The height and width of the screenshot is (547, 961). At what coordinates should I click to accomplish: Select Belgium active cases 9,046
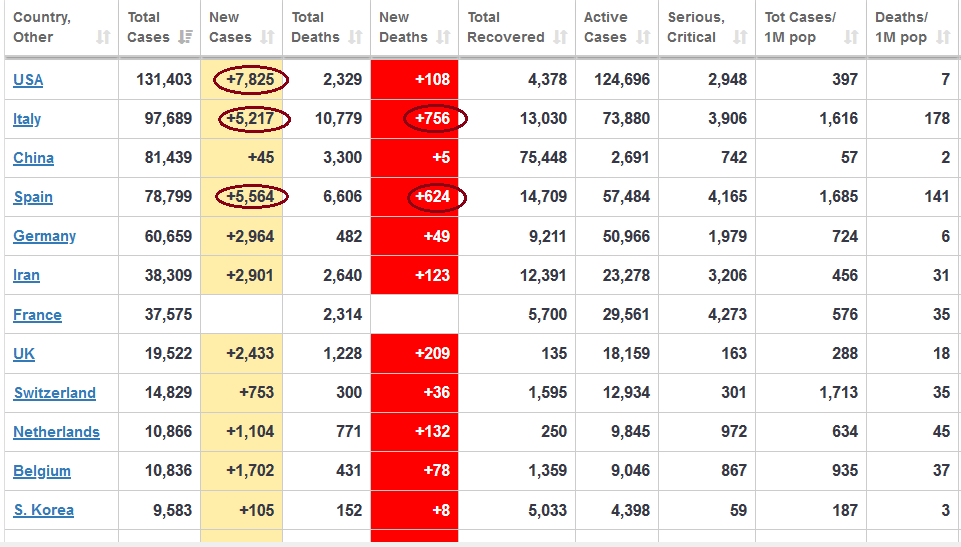(x=630, y=472)
